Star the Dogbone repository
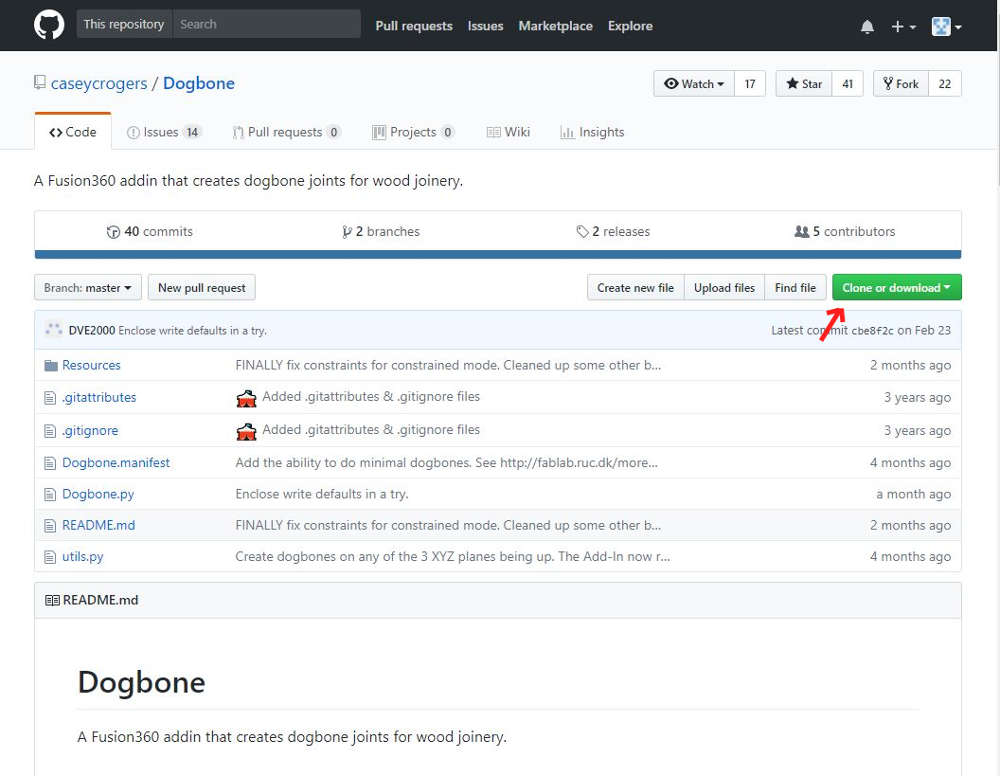Screen dimensions: 1000x776 tap(804, 84)
